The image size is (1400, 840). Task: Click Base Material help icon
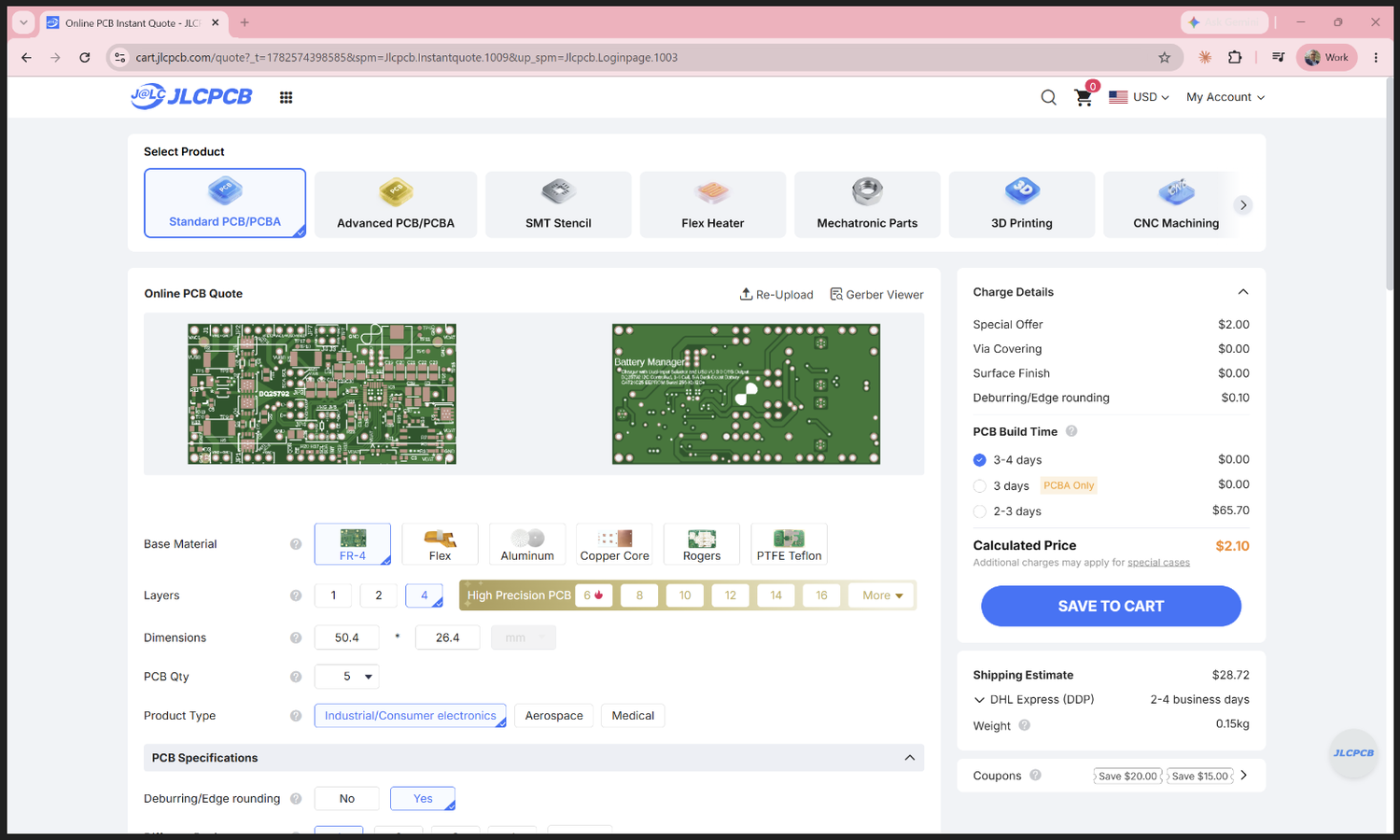(296, 544)
